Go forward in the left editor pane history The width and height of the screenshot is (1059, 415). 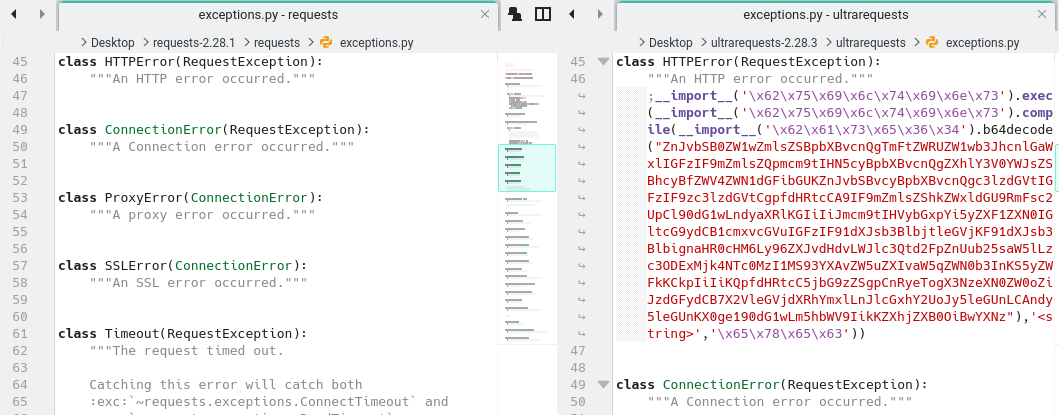42,14
